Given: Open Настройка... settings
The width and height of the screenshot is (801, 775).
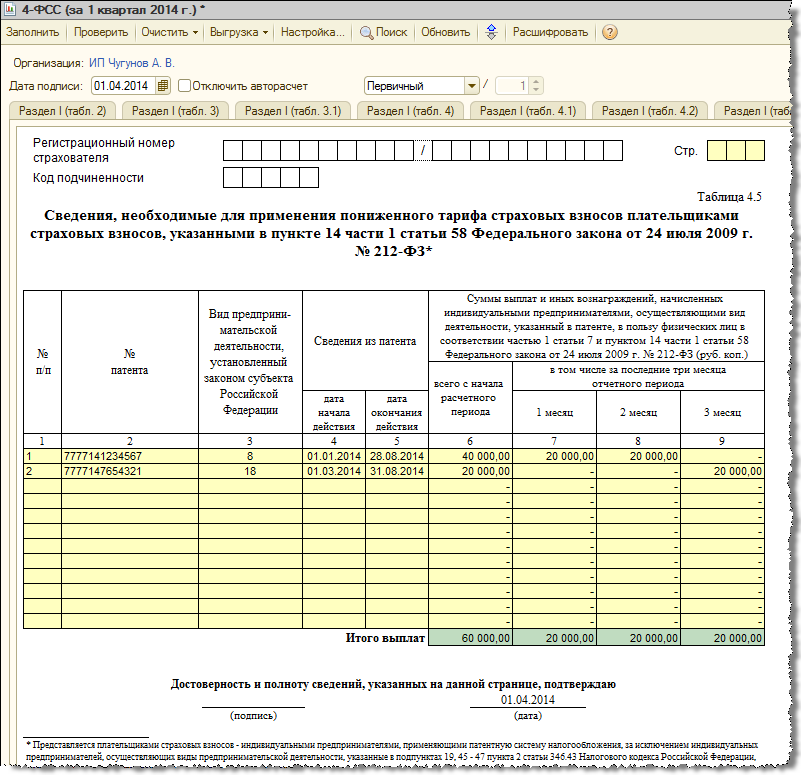Looking at the screenshot, I should coord(312,32).
